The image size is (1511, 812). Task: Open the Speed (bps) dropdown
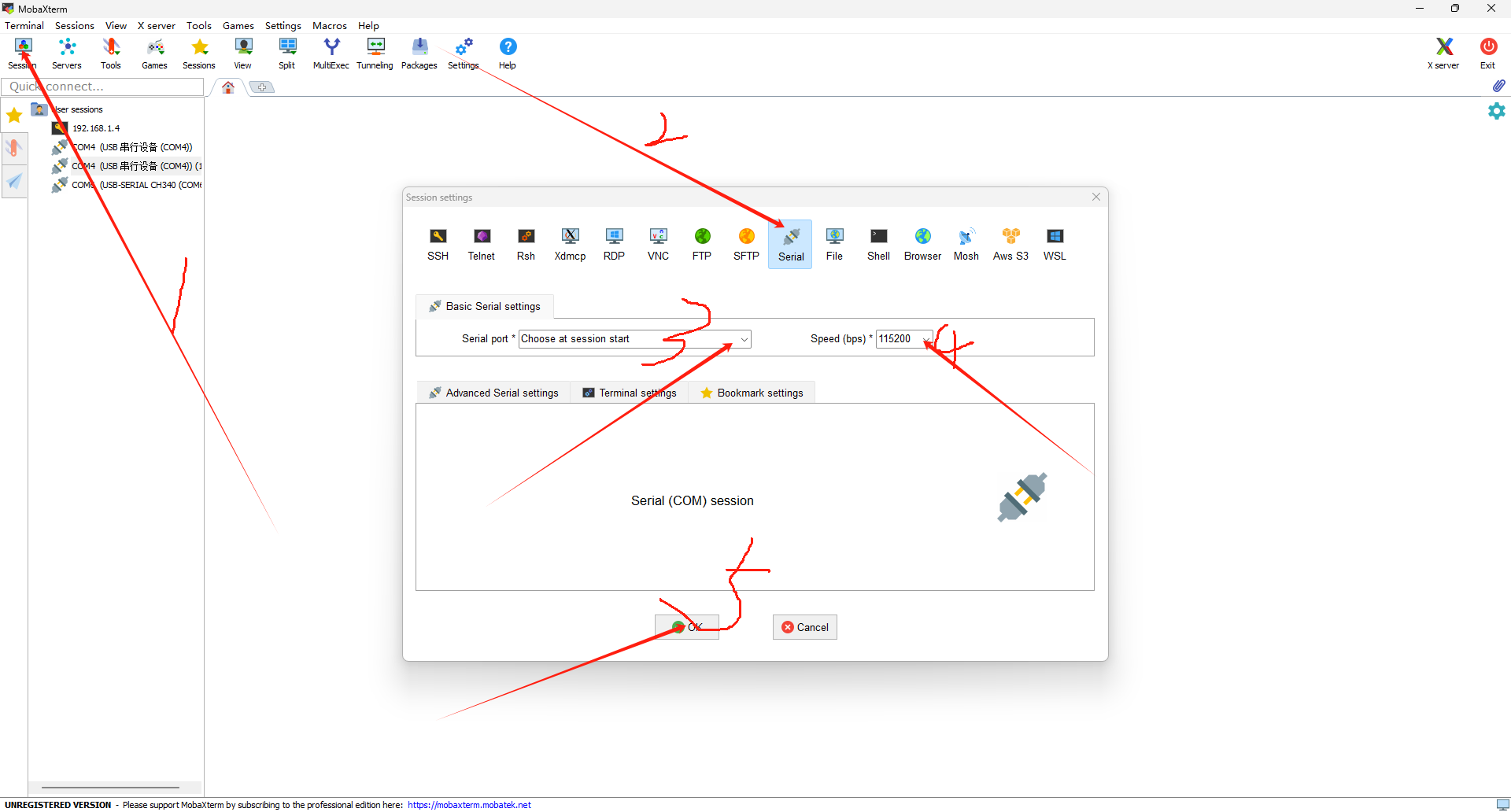926,339
